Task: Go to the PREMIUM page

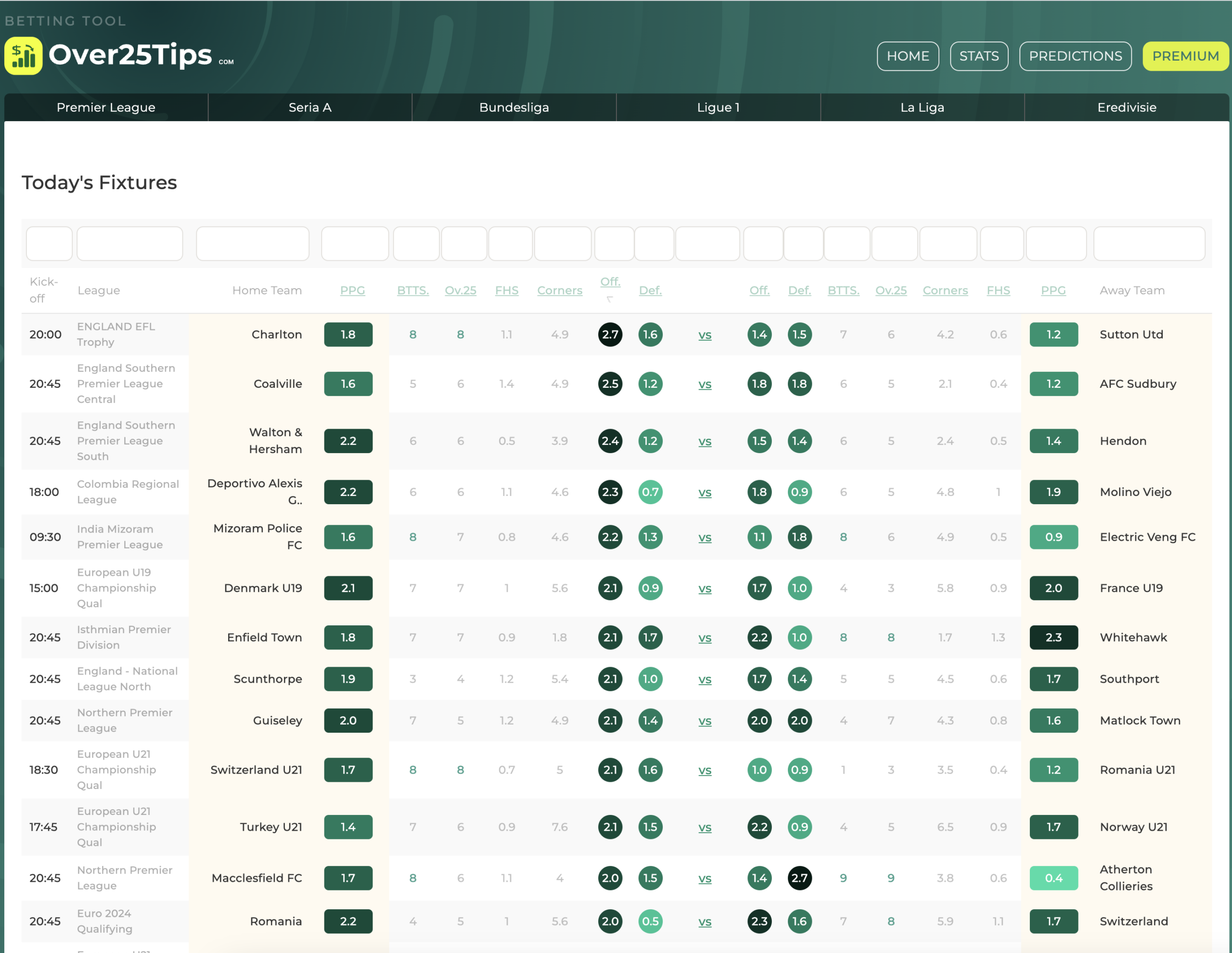Action: coord(1185,56)
